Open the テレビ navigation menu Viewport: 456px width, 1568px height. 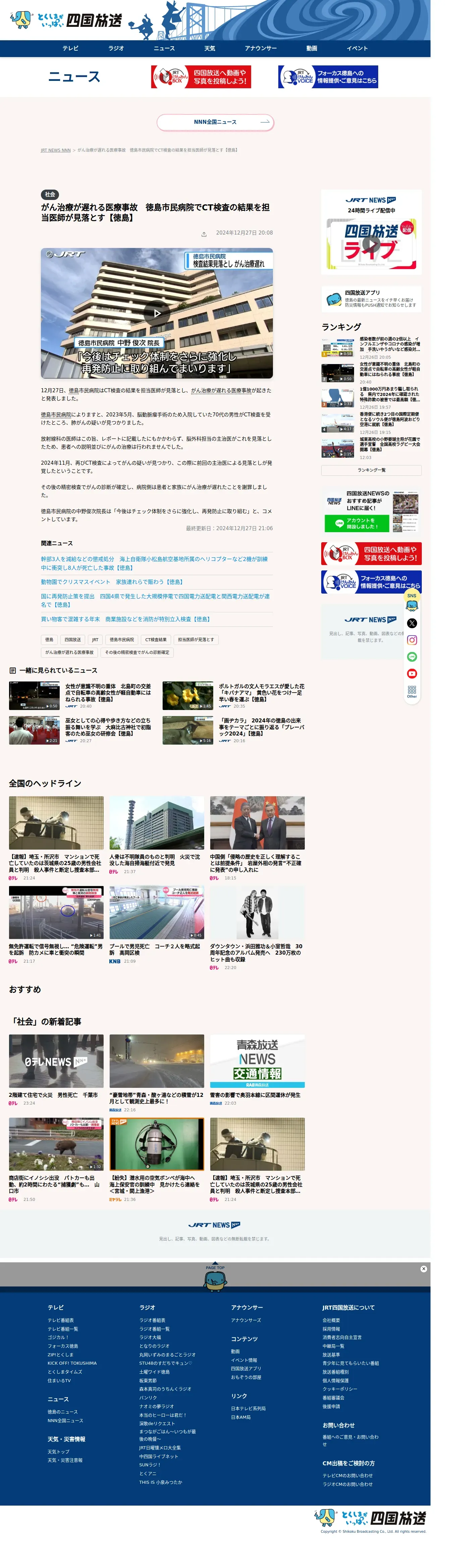[x=70, y=48]
